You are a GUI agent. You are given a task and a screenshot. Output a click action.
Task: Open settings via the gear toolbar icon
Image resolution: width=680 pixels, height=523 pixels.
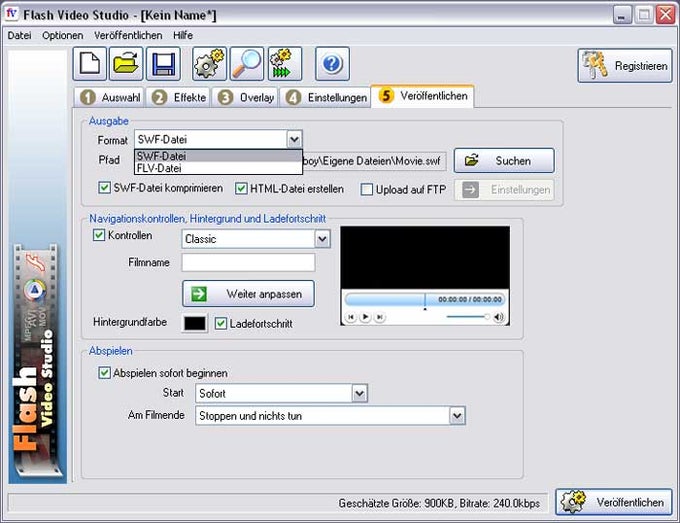209,64
